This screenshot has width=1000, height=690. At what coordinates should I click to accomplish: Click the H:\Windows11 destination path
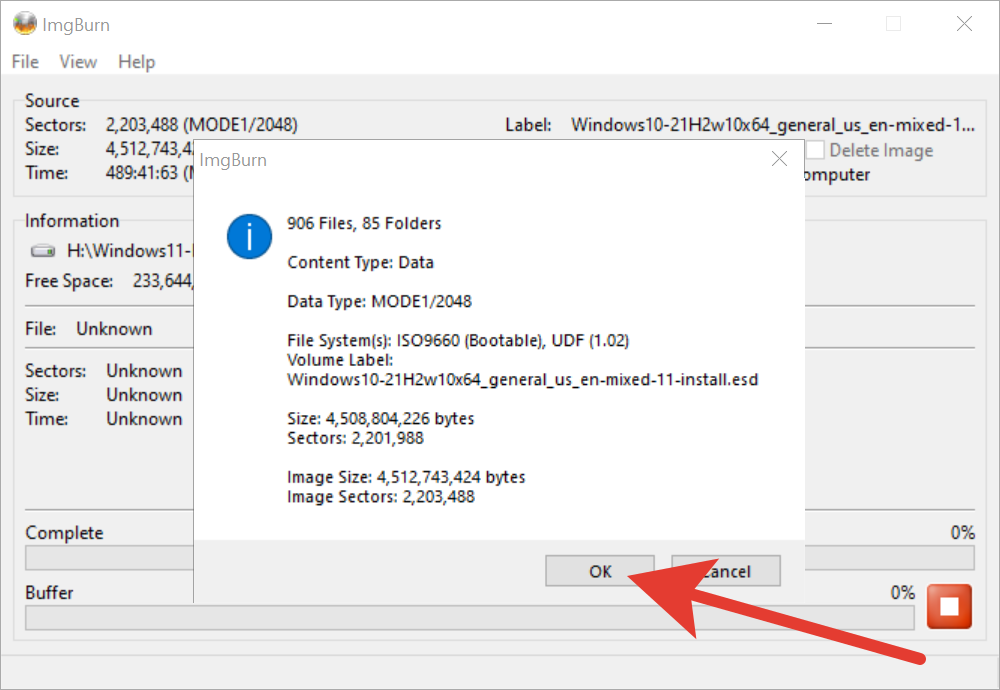pos(129,251)
